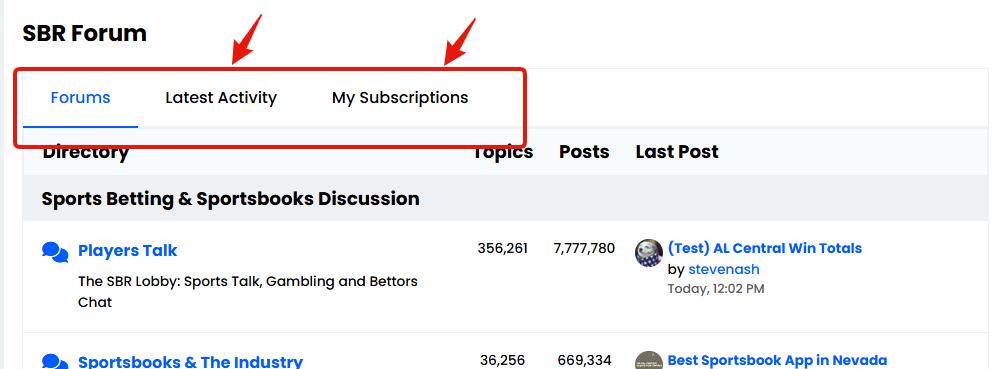1002x369 pixels.
Task: Open the Players Talk forum
Action: pos(127,251)
